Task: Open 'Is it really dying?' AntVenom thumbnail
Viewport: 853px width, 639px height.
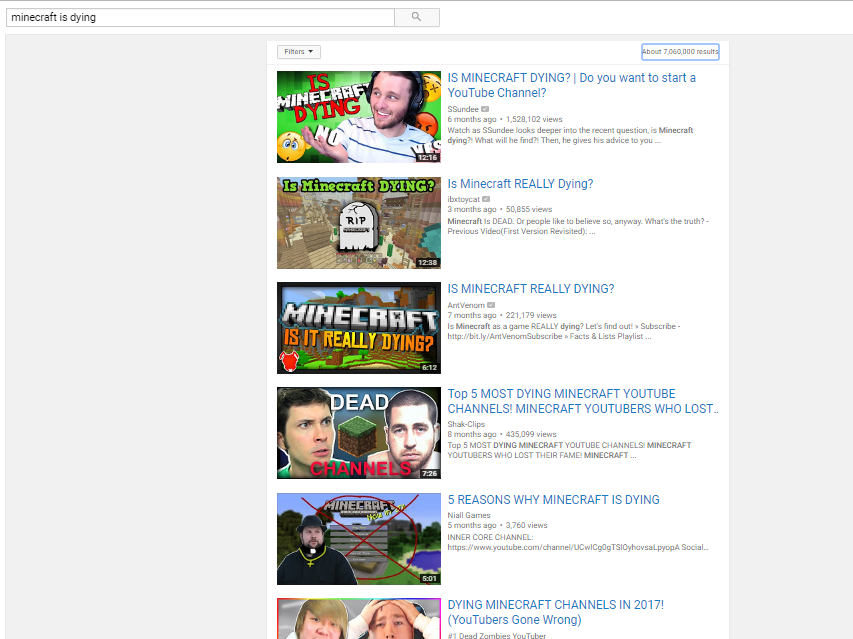Action: [359, 328]
